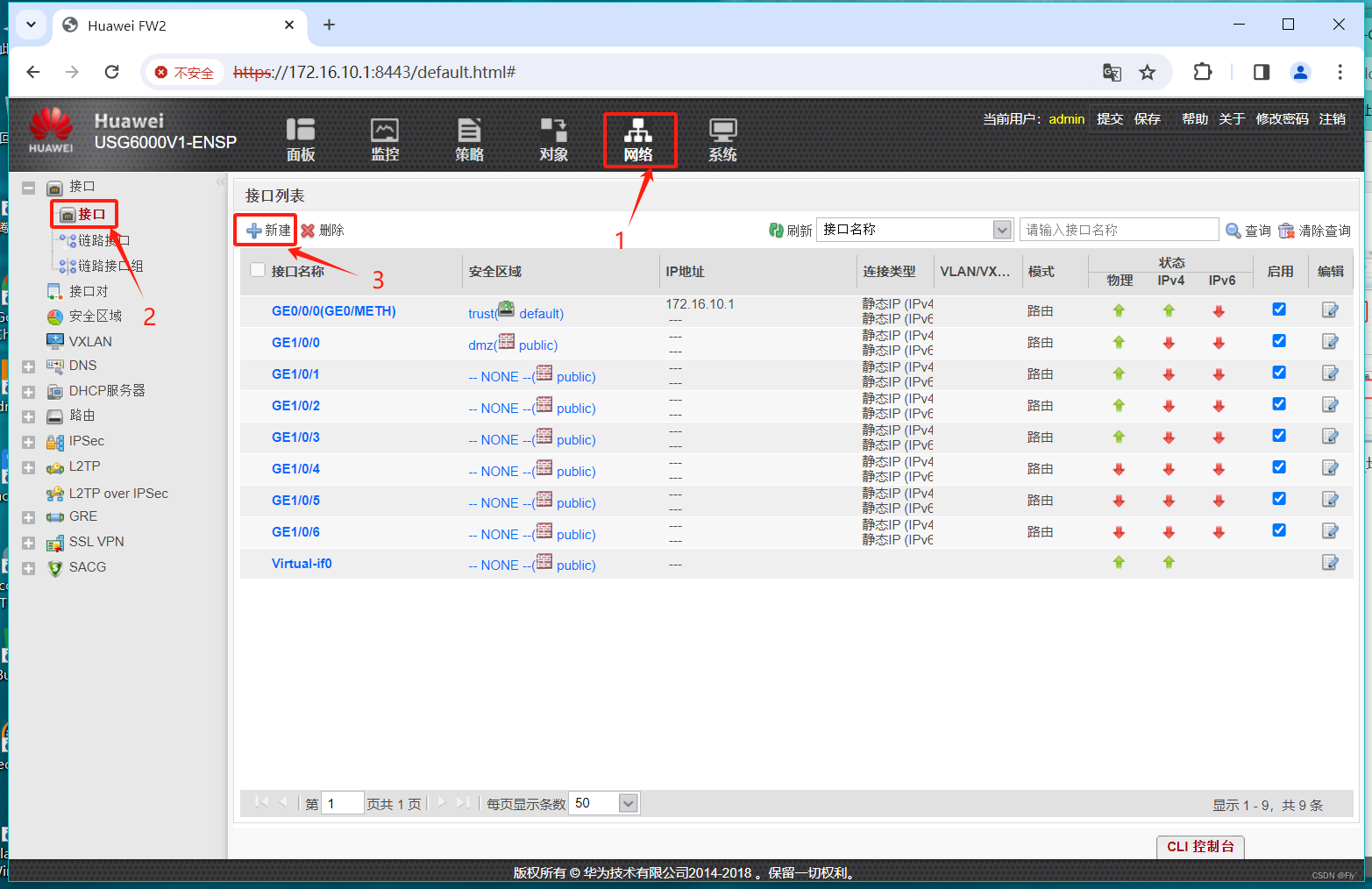Click edit icon for GE1/0/3 row
Image resolution: width=1372 pixels, height=889 pixels.
(x=1330, y=436)
